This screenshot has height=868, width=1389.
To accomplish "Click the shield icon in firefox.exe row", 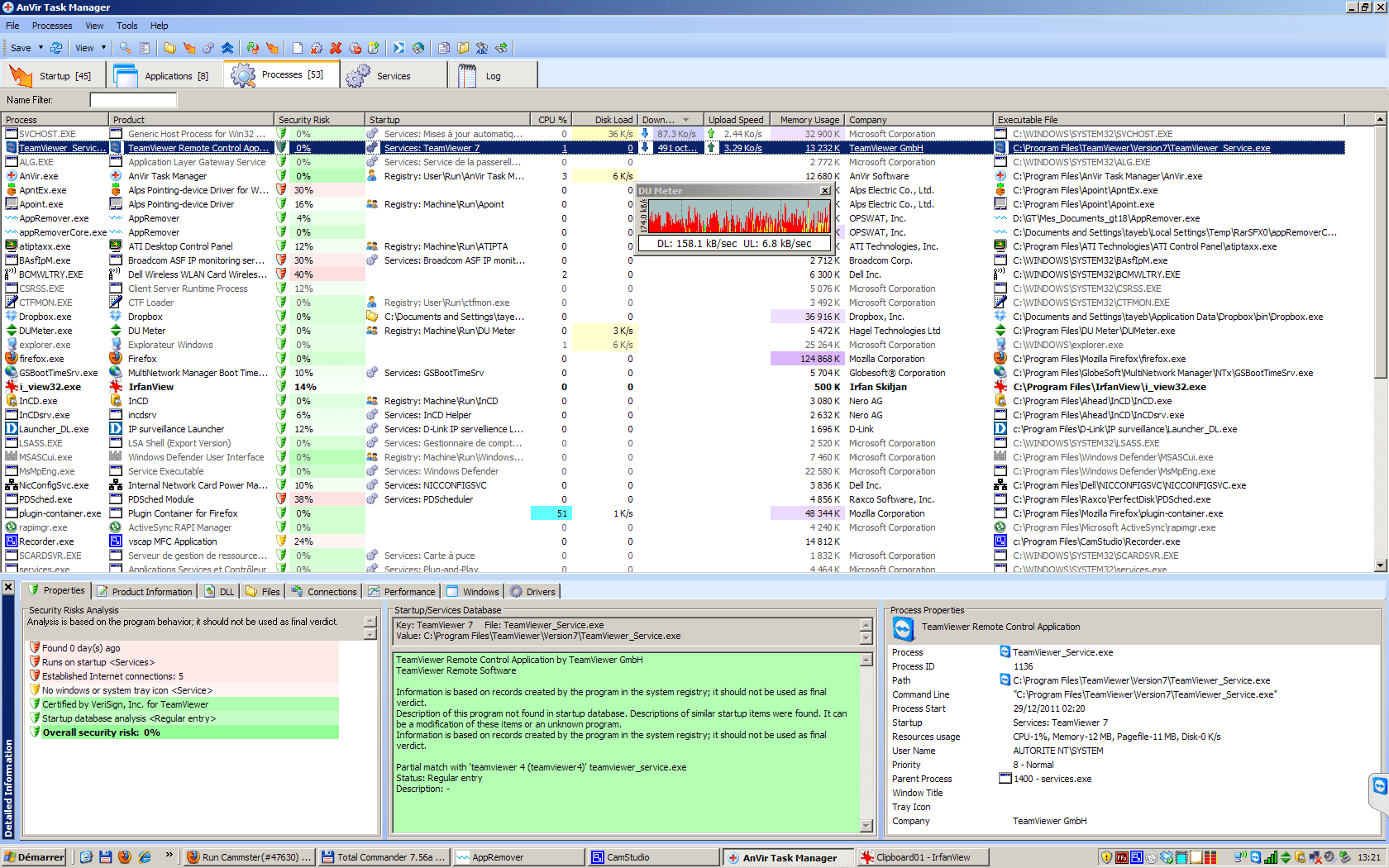I will [x=282, y=359].
